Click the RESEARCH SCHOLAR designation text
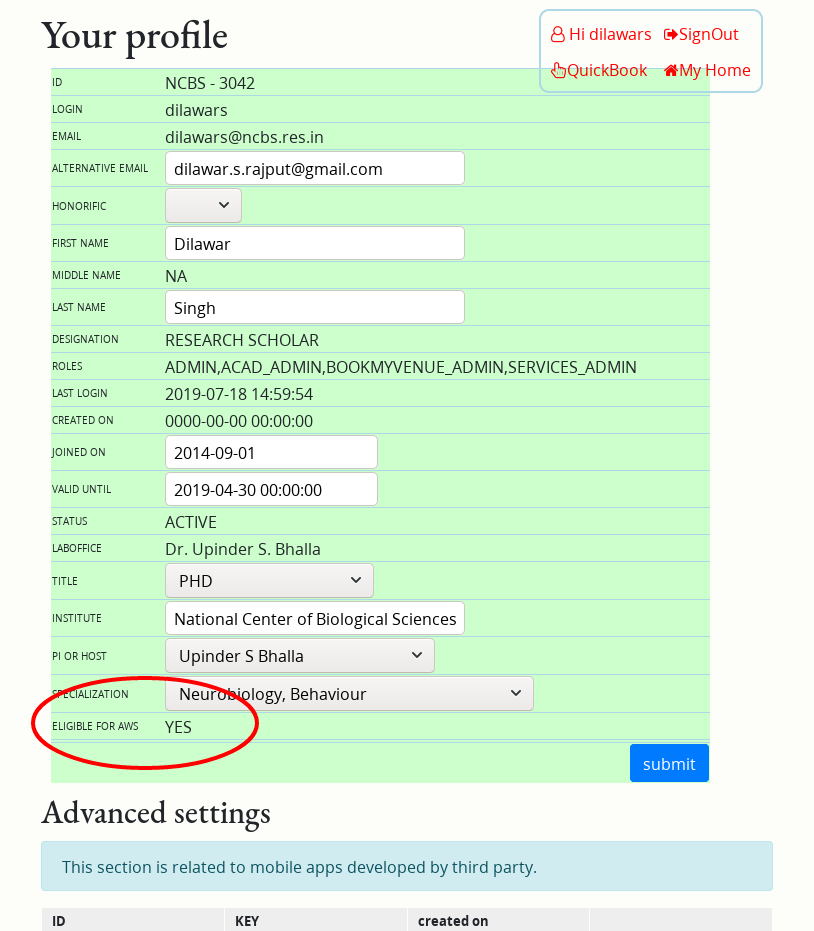Viewport: 814px width, 931px height. tap(242, 340)
